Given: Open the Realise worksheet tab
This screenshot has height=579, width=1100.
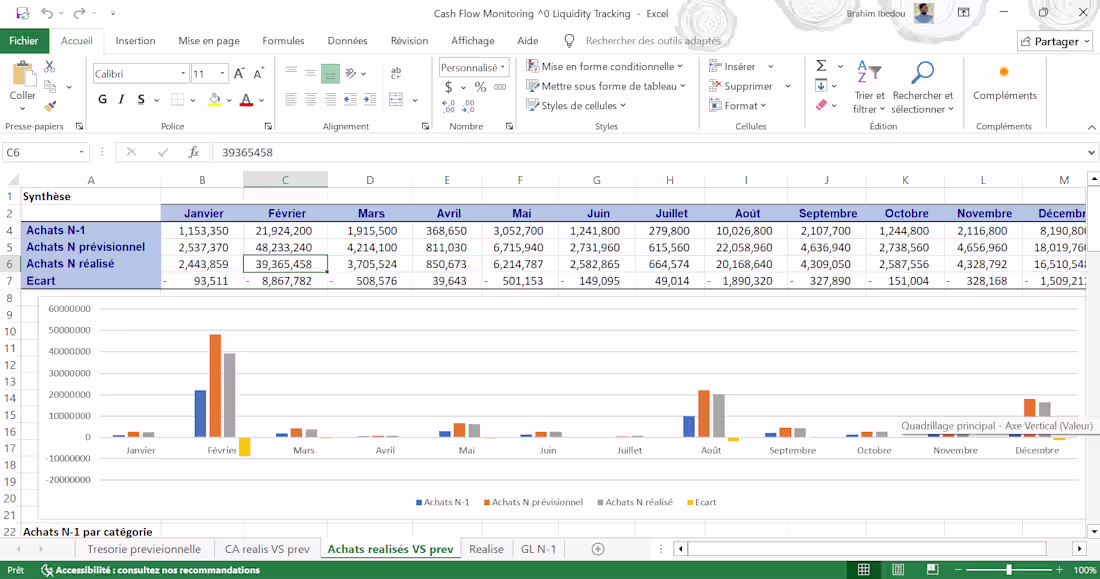Looking at the screenshot, I should point(487,548).
